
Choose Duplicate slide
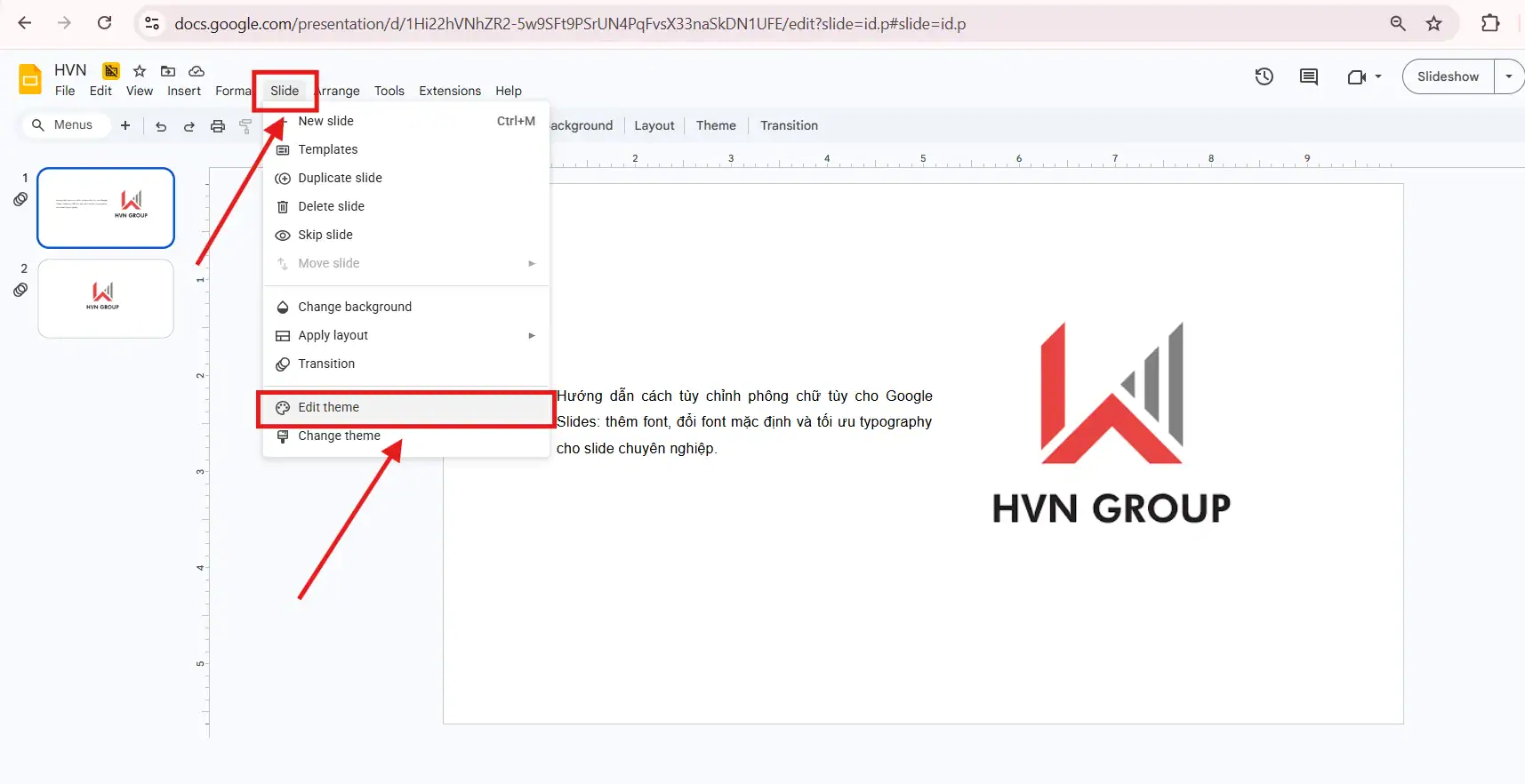[406, 178]
